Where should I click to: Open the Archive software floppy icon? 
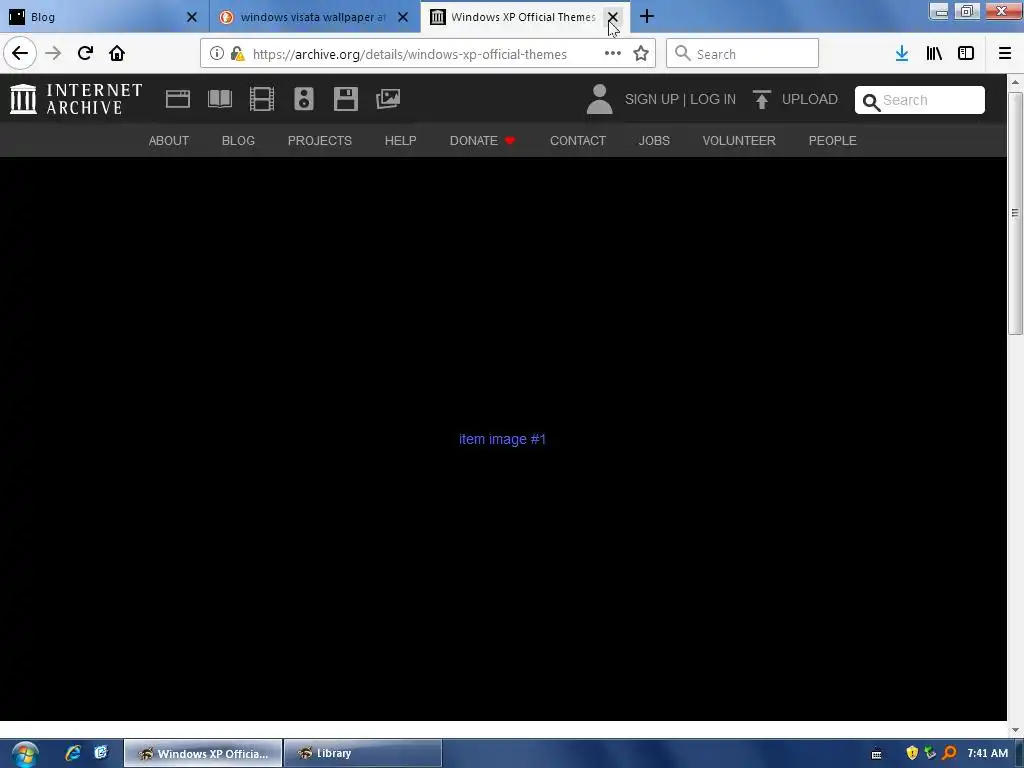click(x=345, y=99)
